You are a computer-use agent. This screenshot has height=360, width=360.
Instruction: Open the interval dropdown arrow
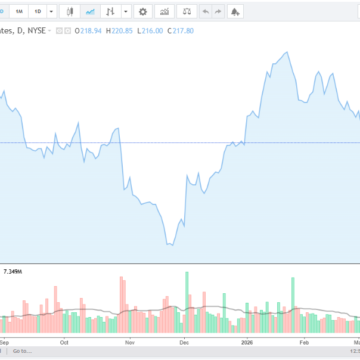click(x=51, y=12)
